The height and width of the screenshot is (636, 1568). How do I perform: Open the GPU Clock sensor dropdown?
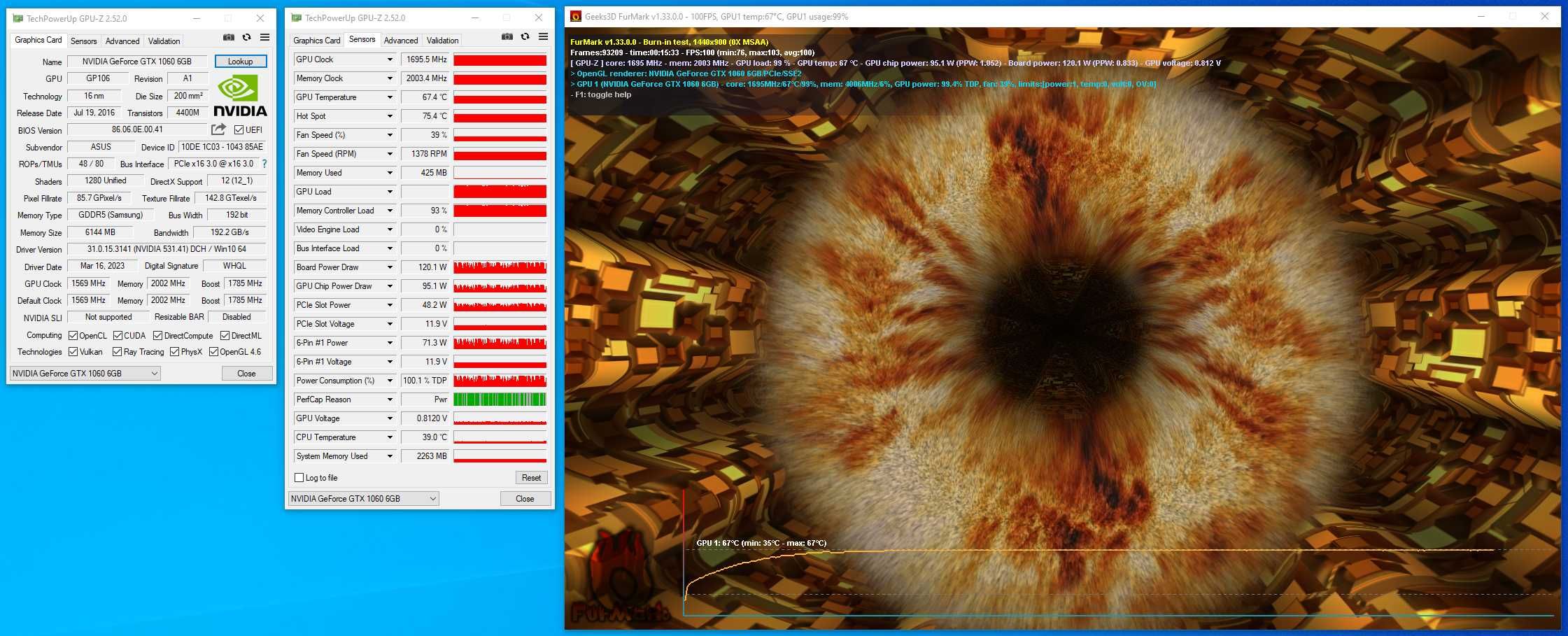[x=390, y=59]
